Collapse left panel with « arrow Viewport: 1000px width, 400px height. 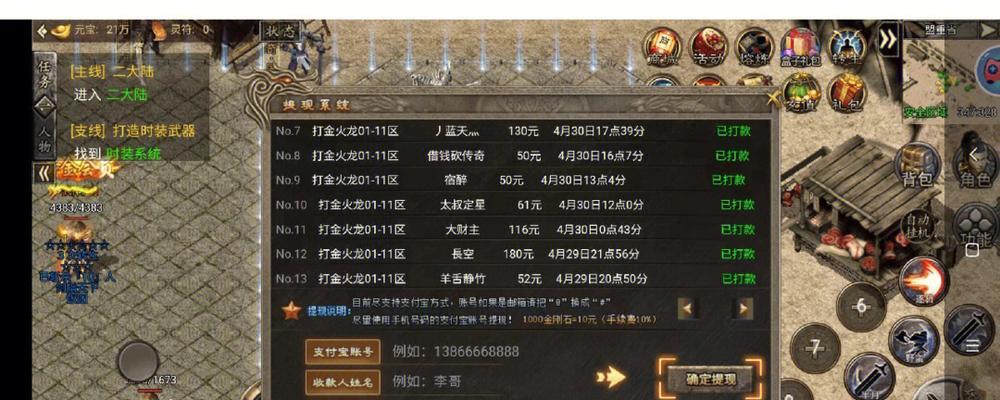pyautogui.click(x=43, y=173)
